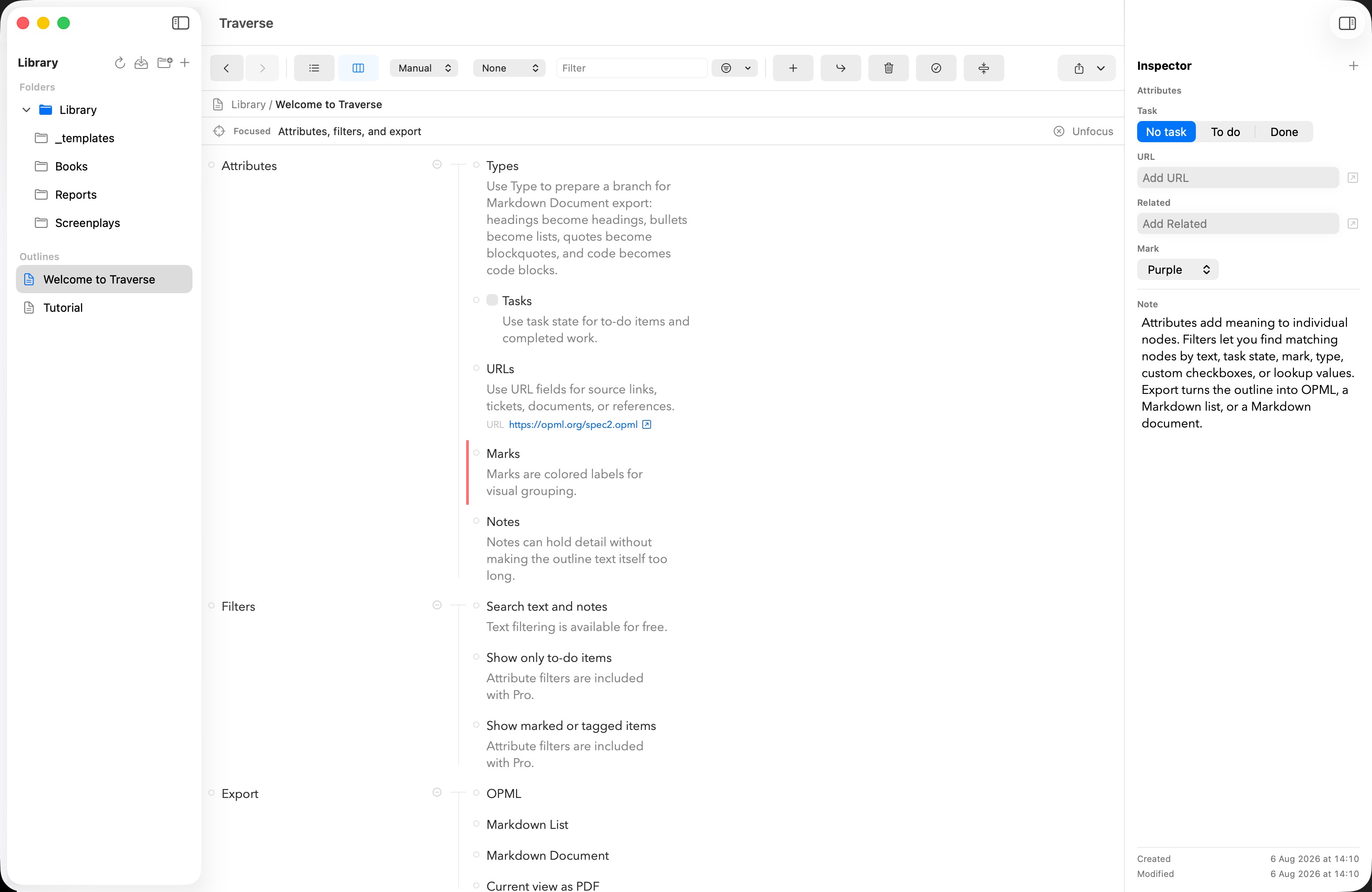This screenshot has width=1372, height=892.
Task: Add a new outline with Library plus icon
Action: tap(185, 63)
